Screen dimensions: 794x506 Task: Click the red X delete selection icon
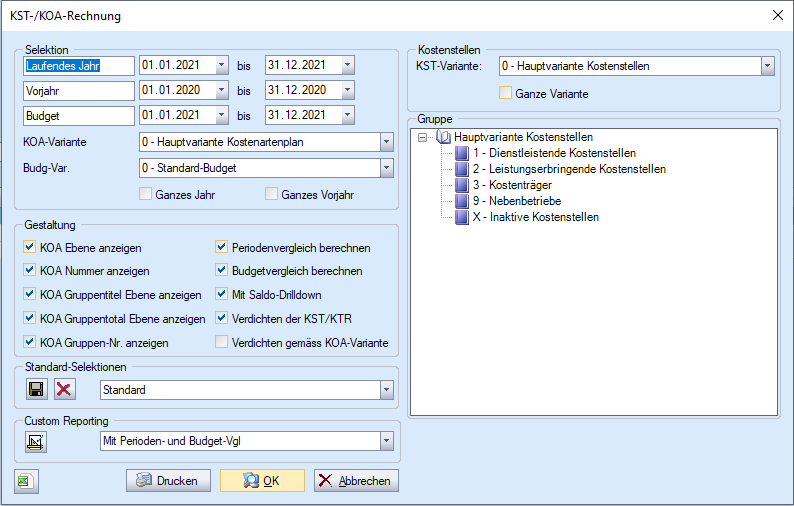pos(64,388)
